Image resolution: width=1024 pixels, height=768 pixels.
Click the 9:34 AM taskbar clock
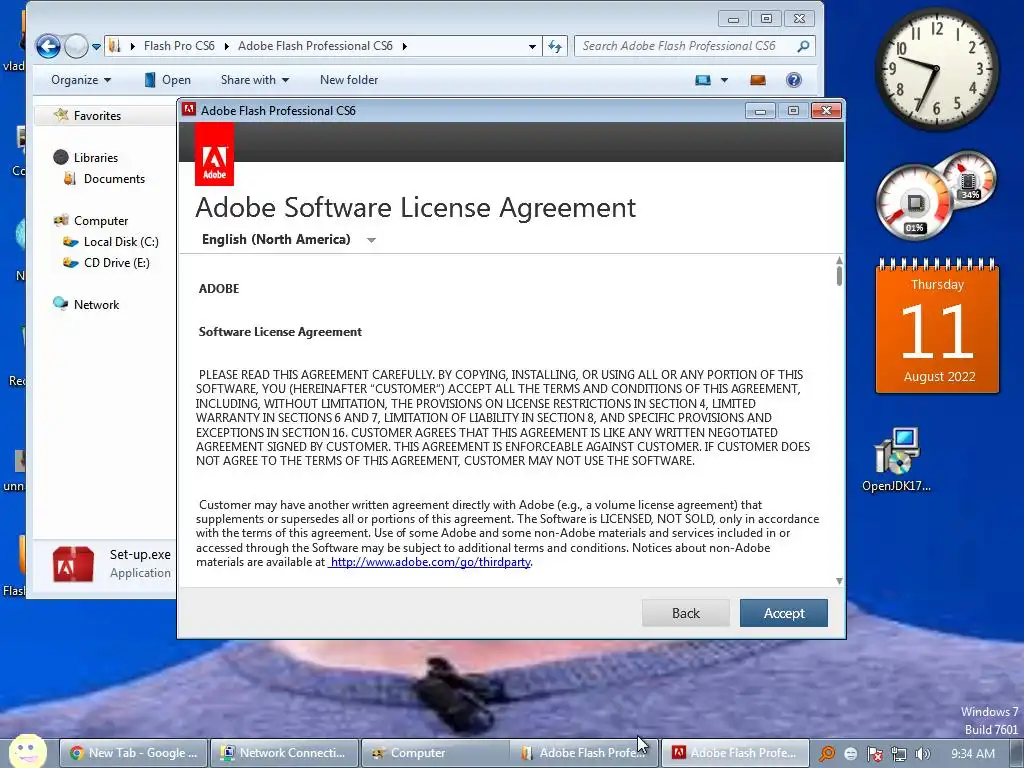click(973, 754)
